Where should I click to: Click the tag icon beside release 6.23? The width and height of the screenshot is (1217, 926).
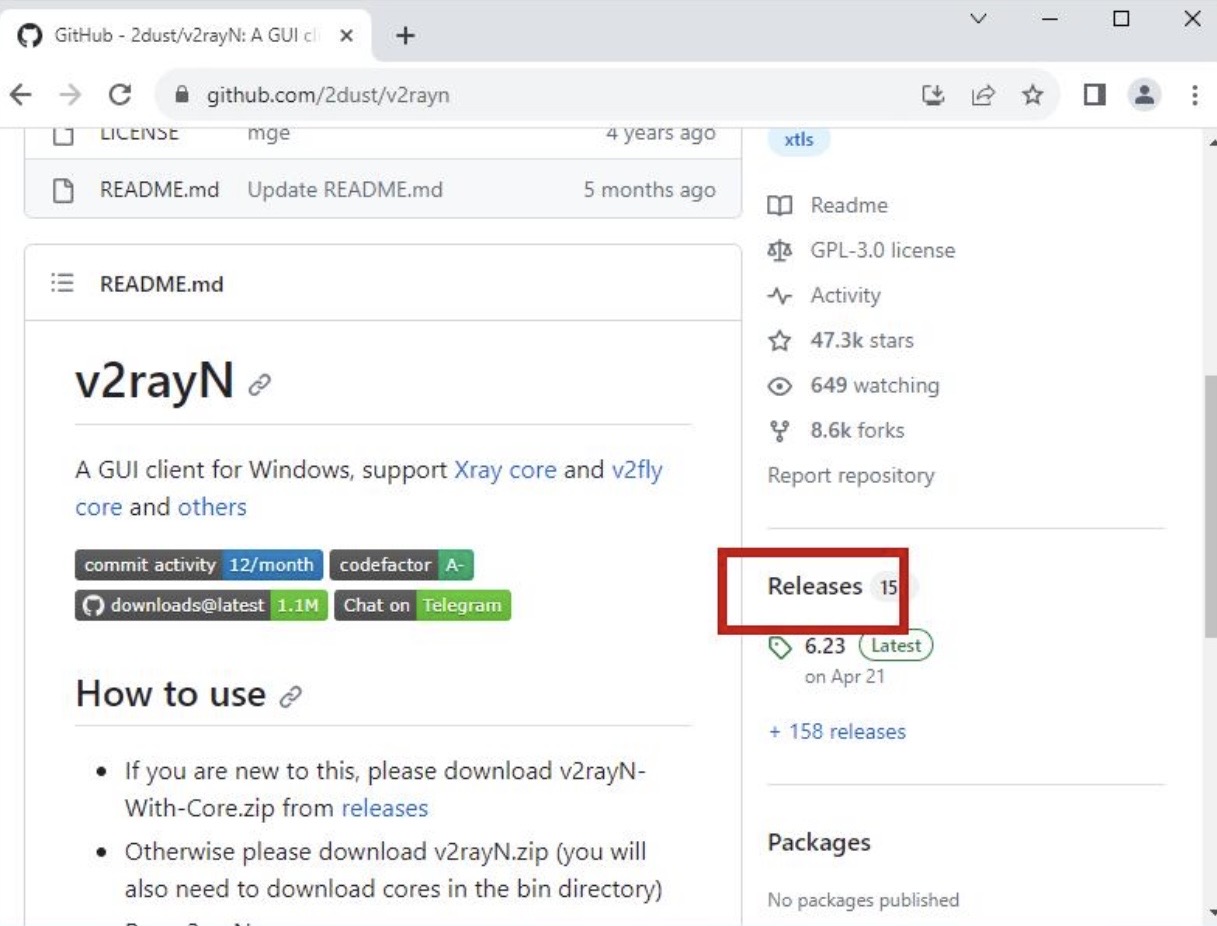coord(780,647)
